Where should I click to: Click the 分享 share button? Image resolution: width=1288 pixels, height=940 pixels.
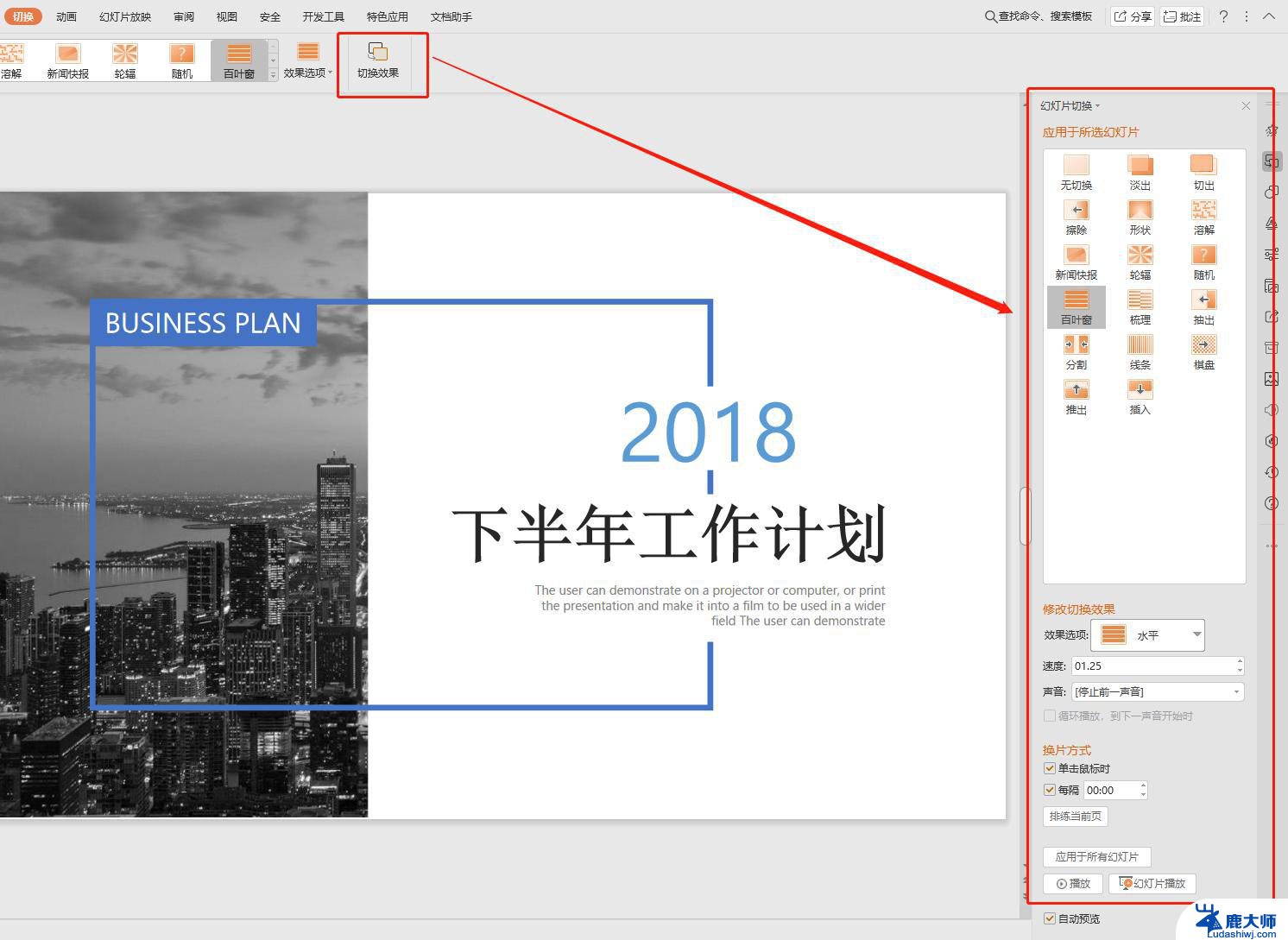click(x=1133, y=16)
